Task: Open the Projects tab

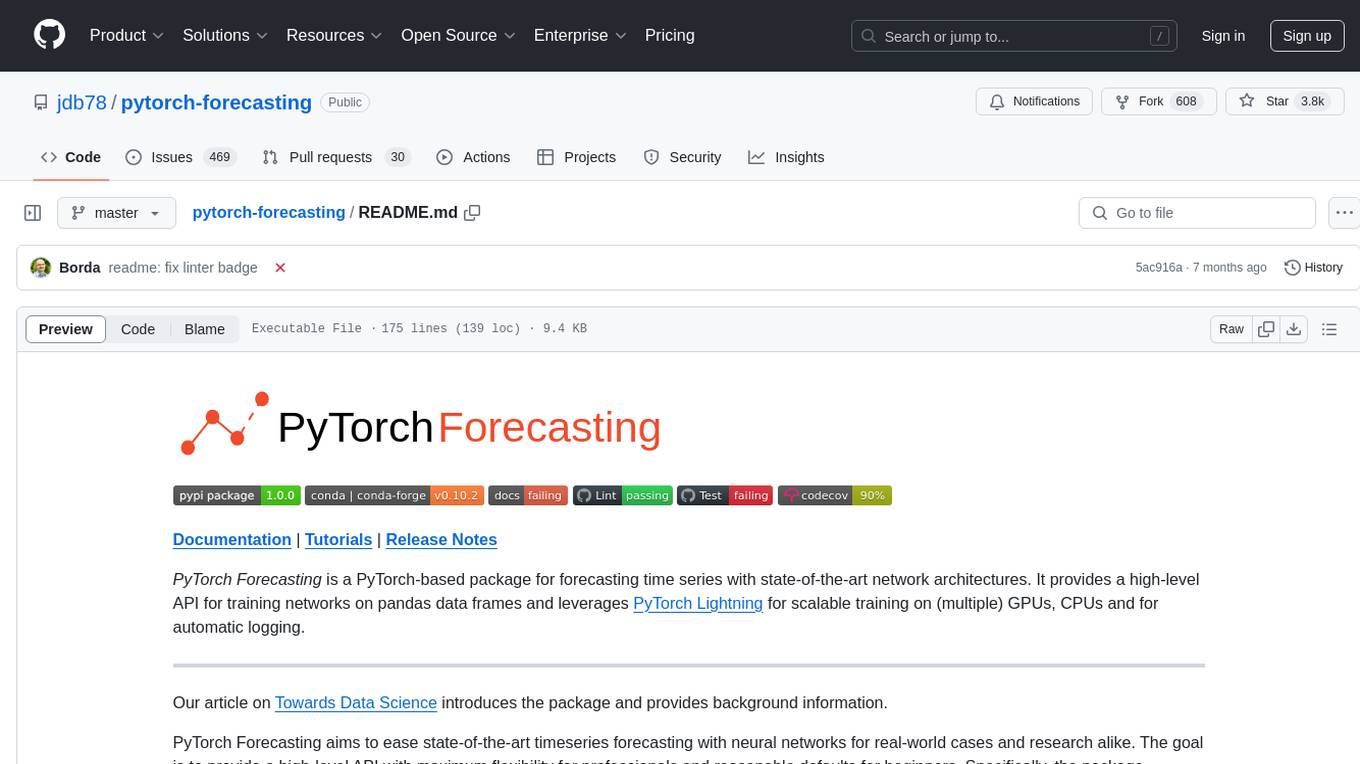Action: (x=577, y=157)
